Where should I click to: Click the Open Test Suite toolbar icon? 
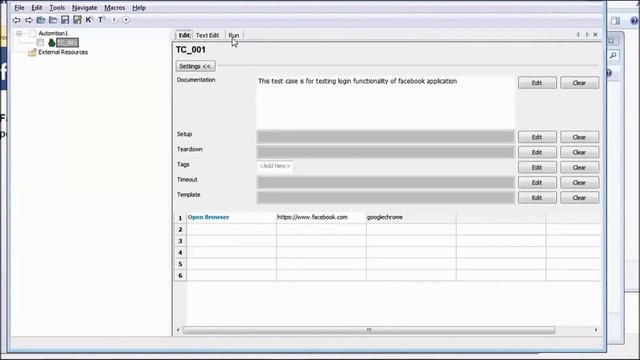pyautogui.click(x=41, y=20)
